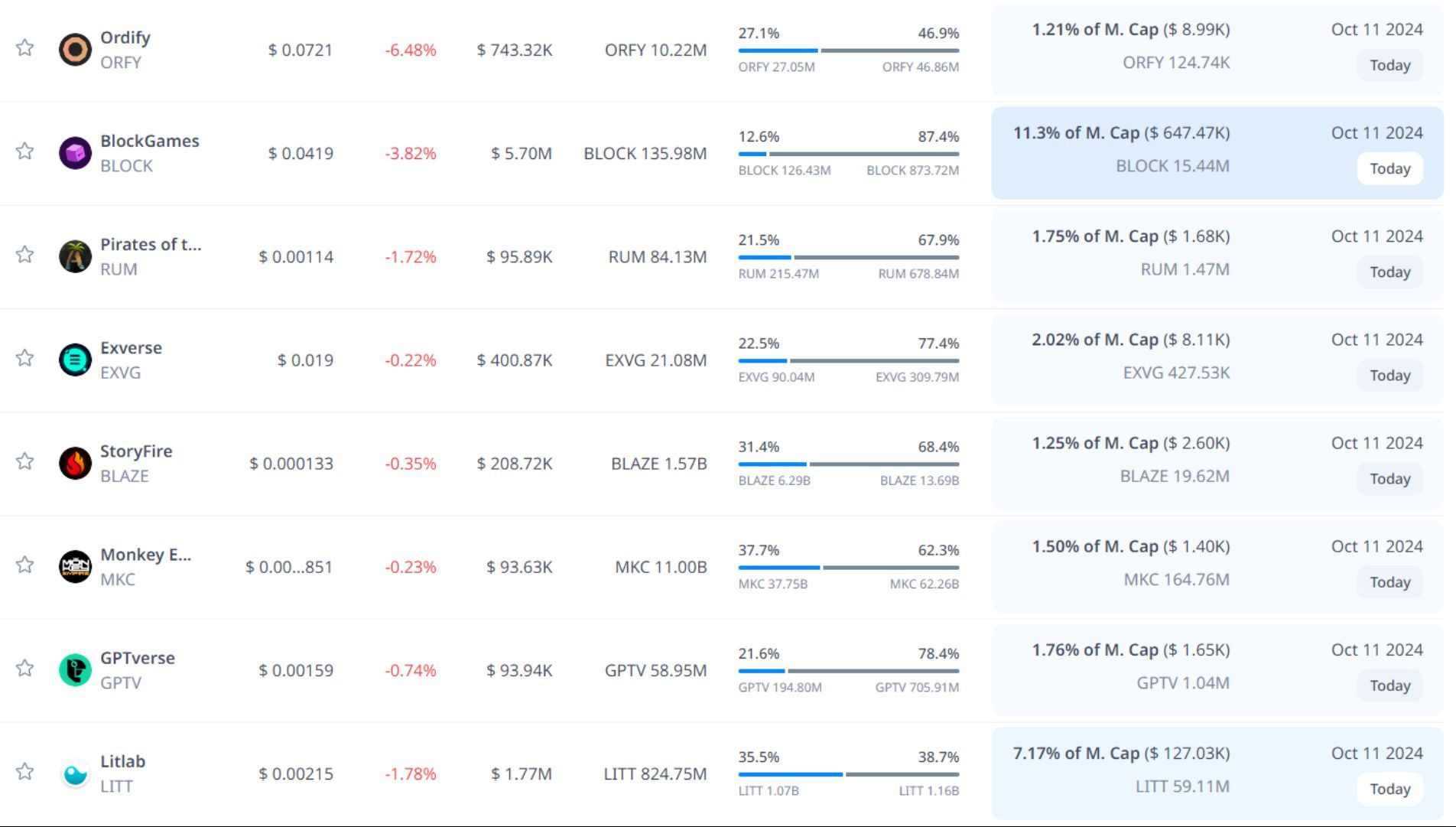
Task: Favorite Litlab using its star
Action: [x=25, y=771]
